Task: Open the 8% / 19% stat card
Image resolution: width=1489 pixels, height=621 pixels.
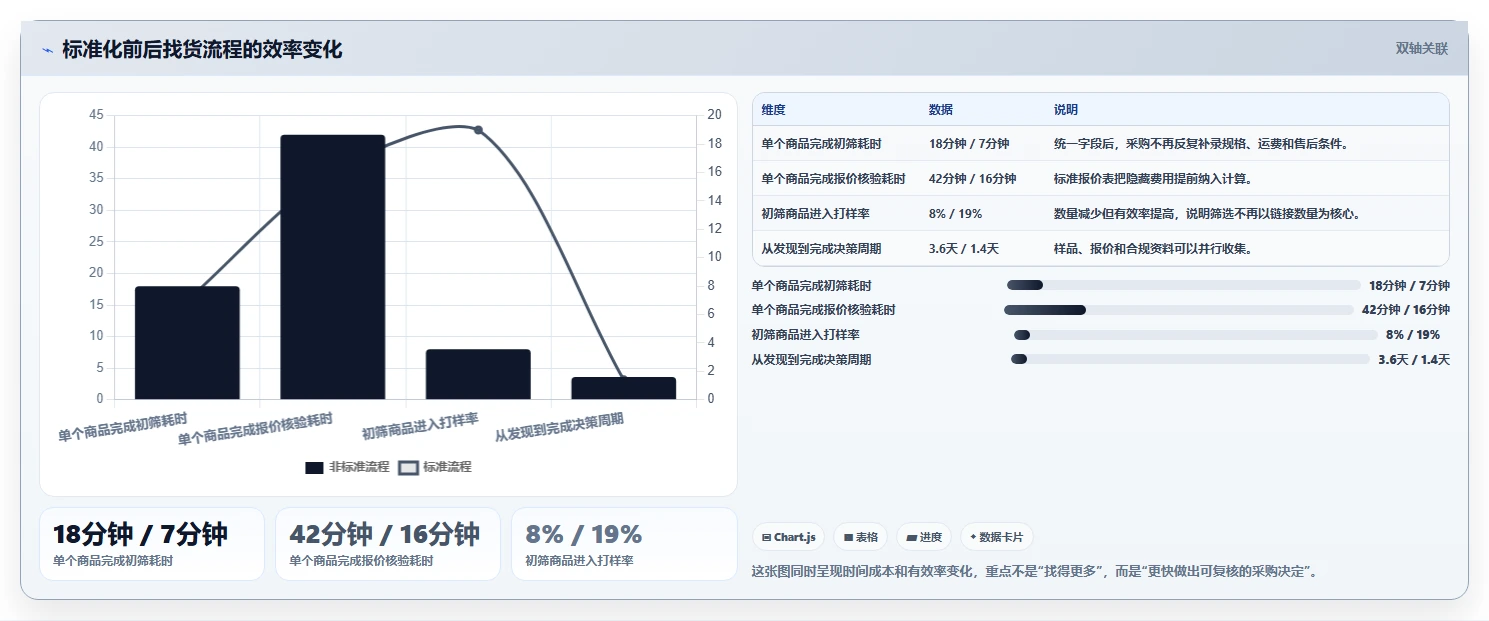Action: 624,544
